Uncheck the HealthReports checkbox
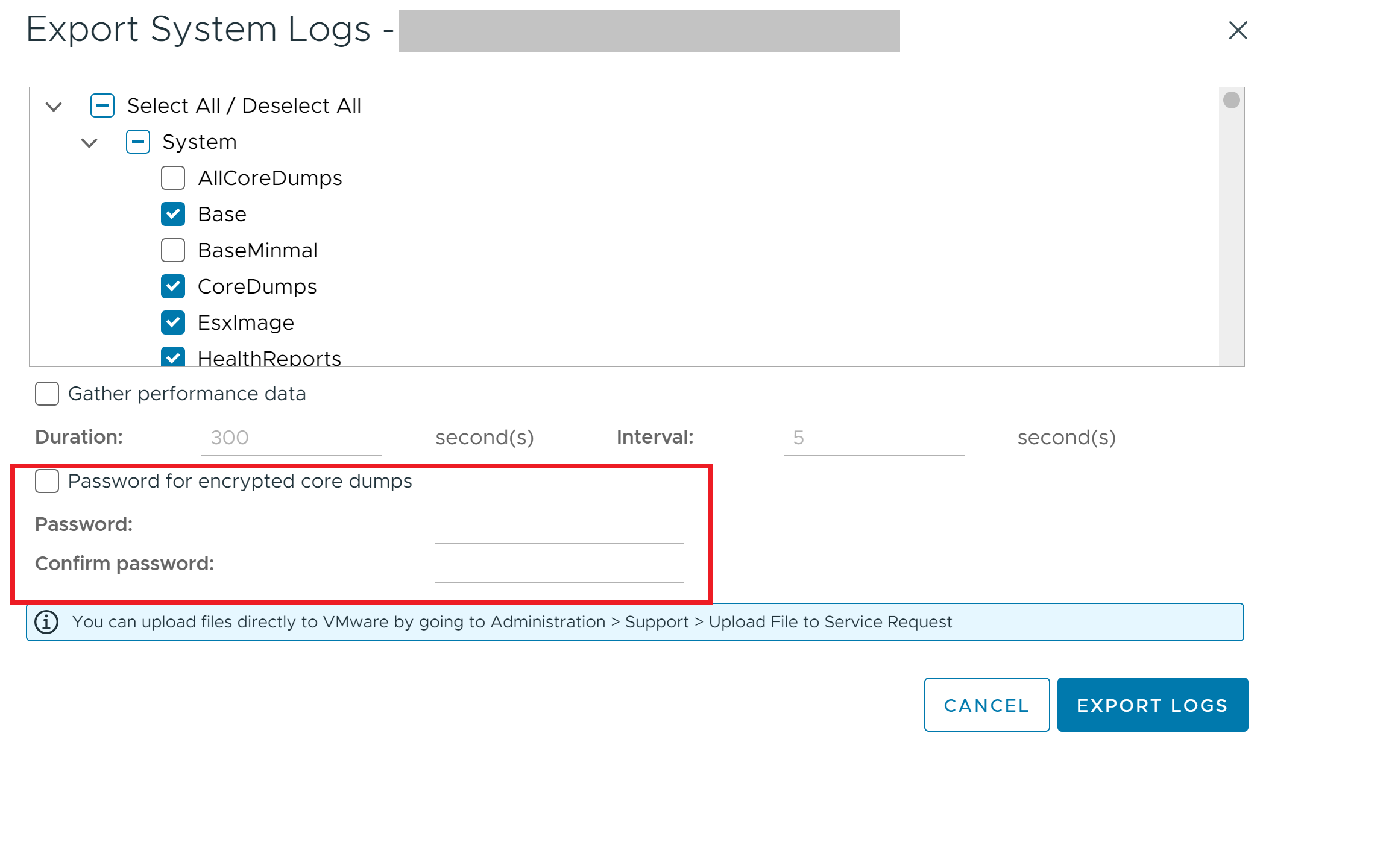 coord(173,357)
